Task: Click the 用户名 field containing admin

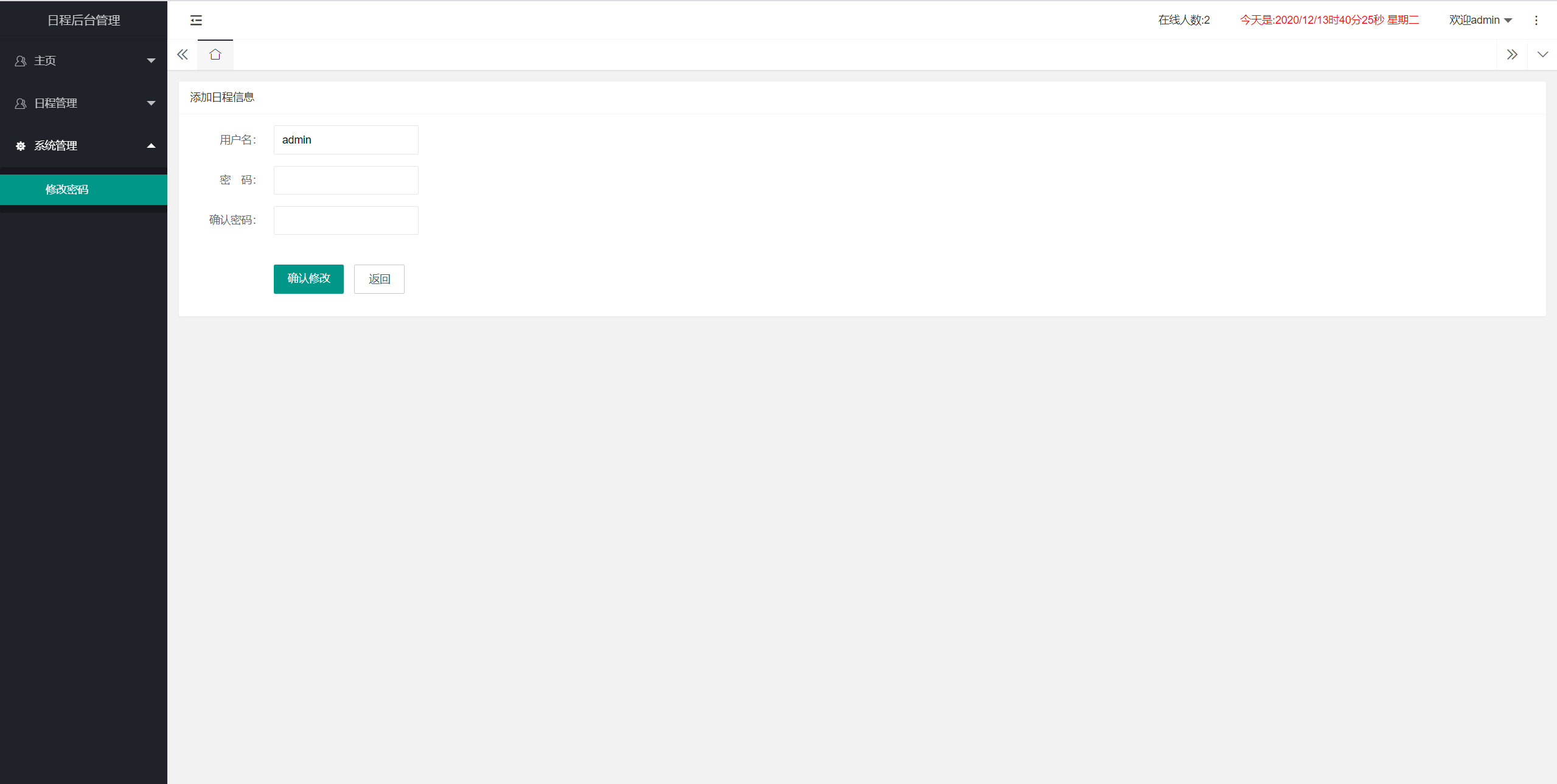Action: [346, 140]
